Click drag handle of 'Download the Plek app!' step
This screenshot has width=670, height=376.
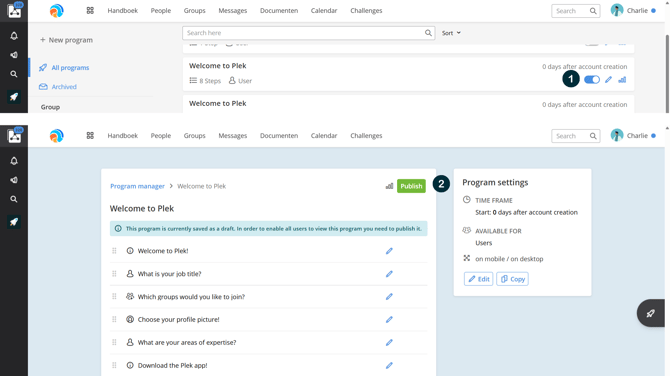(x=114, y=365)
